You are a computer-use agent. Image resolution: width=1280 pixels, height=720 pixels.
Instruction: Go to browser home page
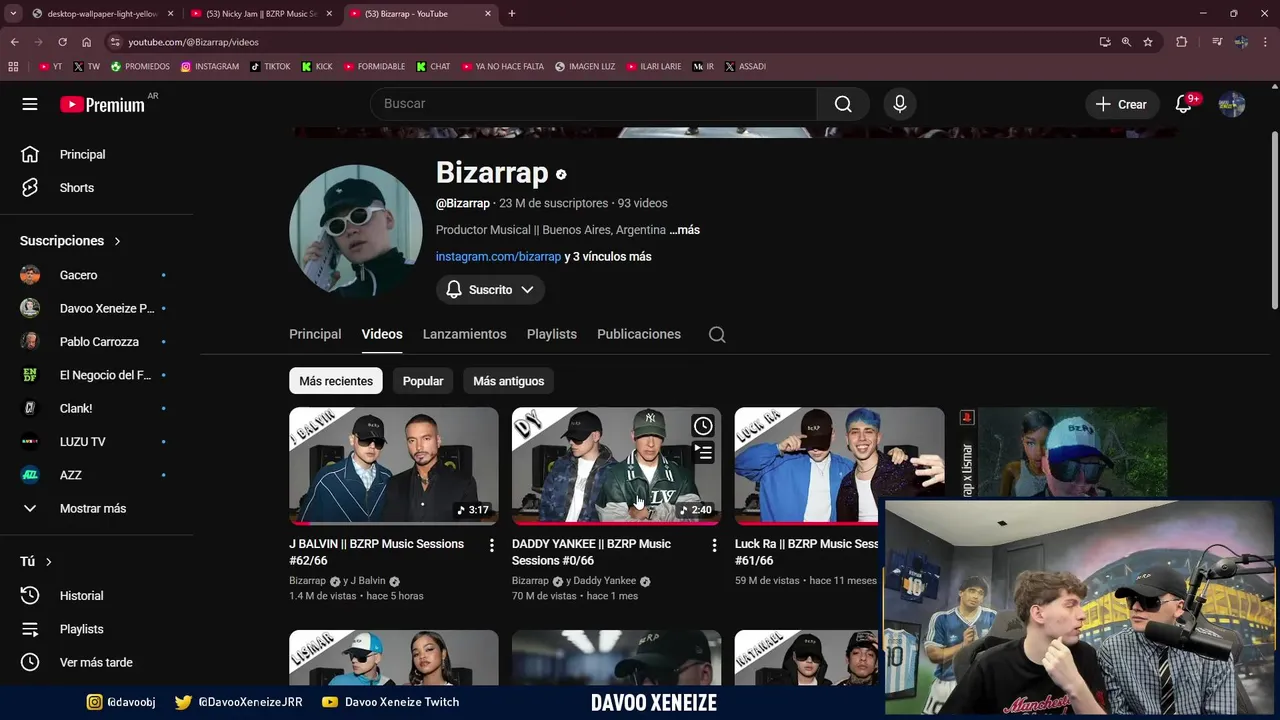[x=87, y=42]
